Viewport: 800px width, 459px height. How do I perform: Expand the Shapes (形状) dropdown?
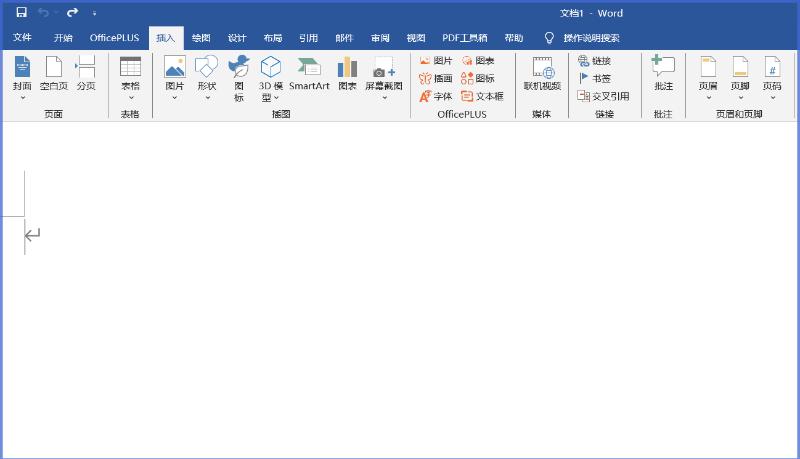[206, 78]
